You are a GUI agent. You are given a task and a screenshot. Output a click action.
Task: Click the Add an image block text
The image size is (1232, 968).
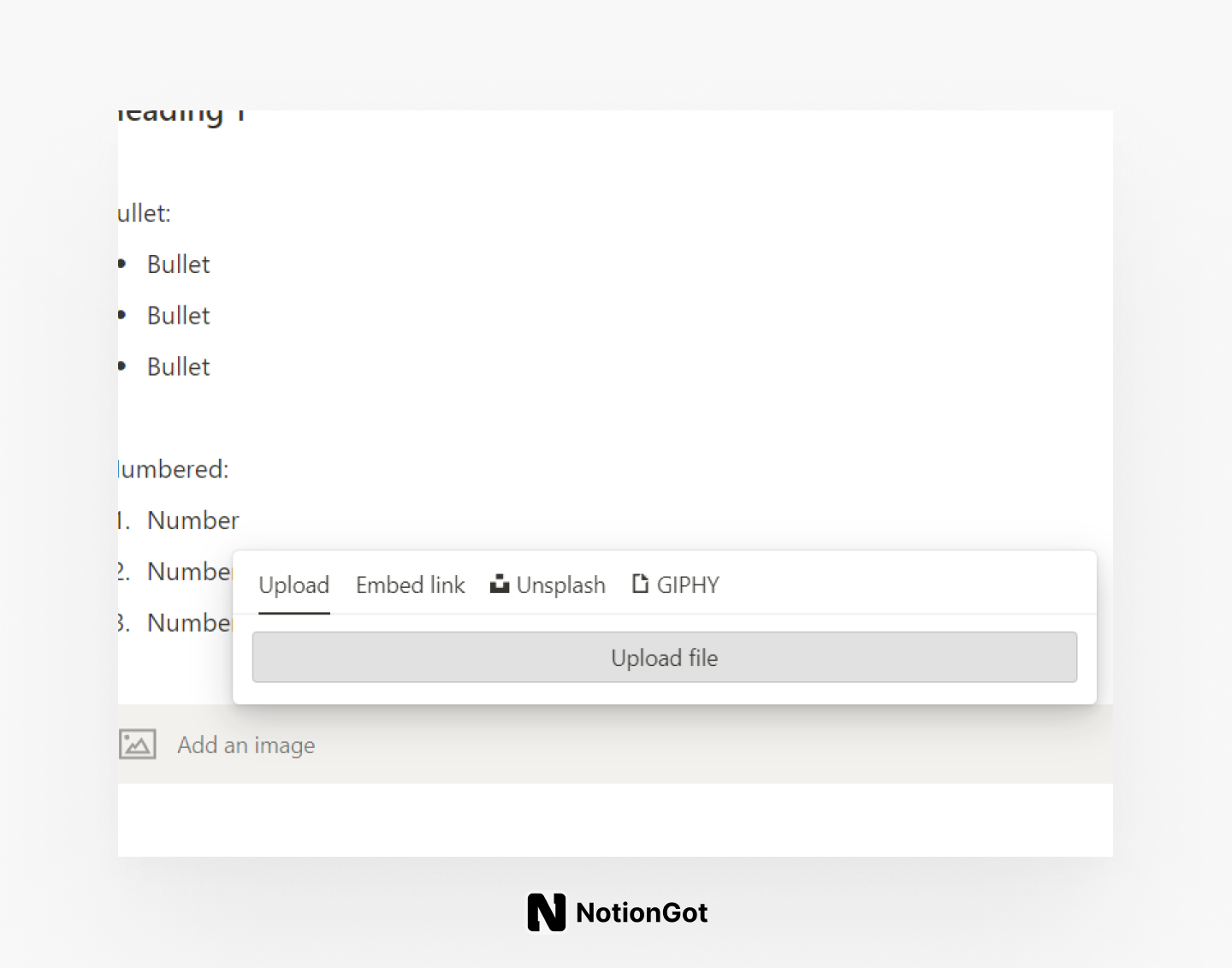pyautogui.click(x=246, y=745)
